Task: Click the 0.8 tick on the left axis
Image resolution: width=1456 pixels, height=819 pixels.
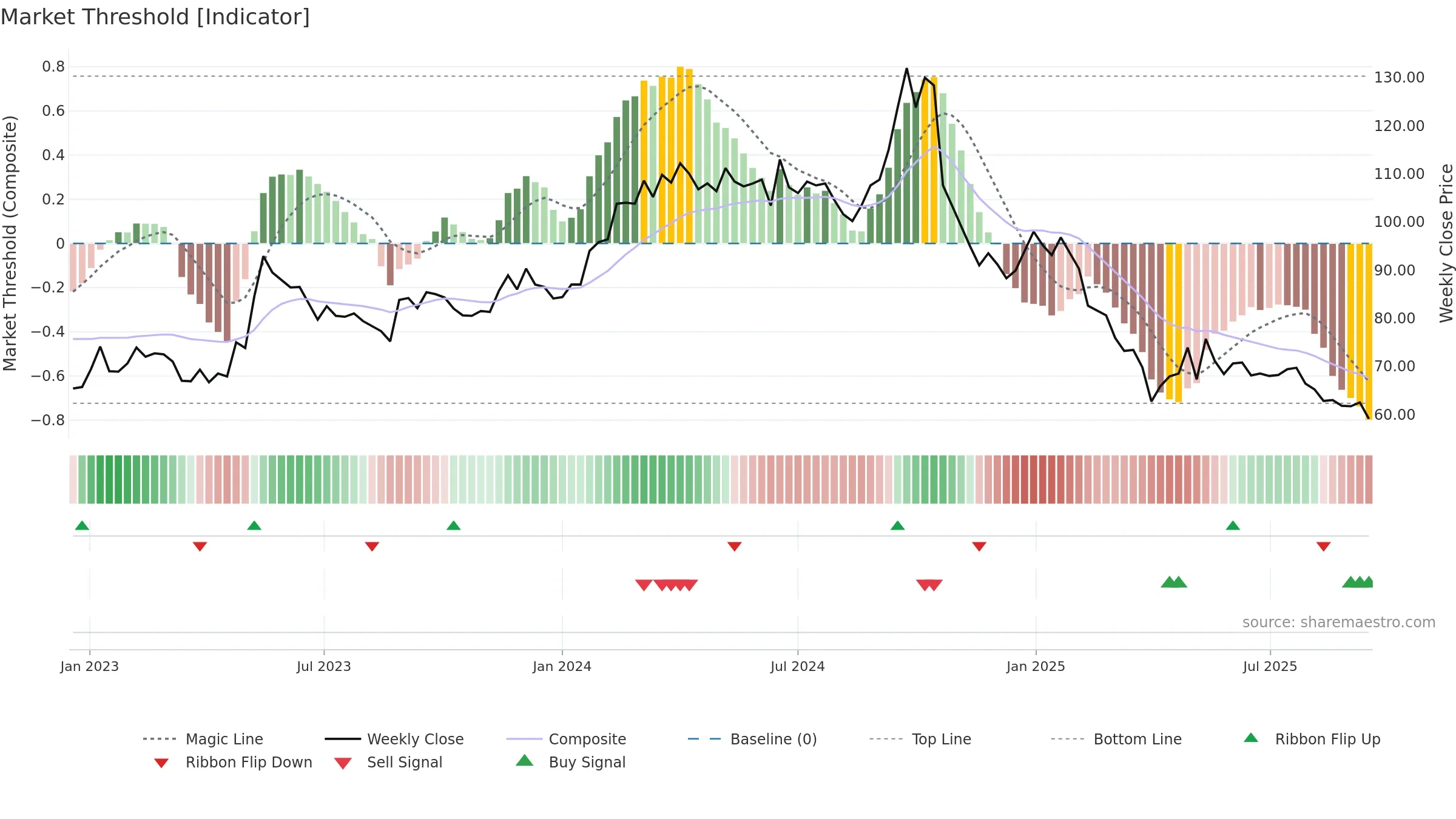Action: point(53,67)
